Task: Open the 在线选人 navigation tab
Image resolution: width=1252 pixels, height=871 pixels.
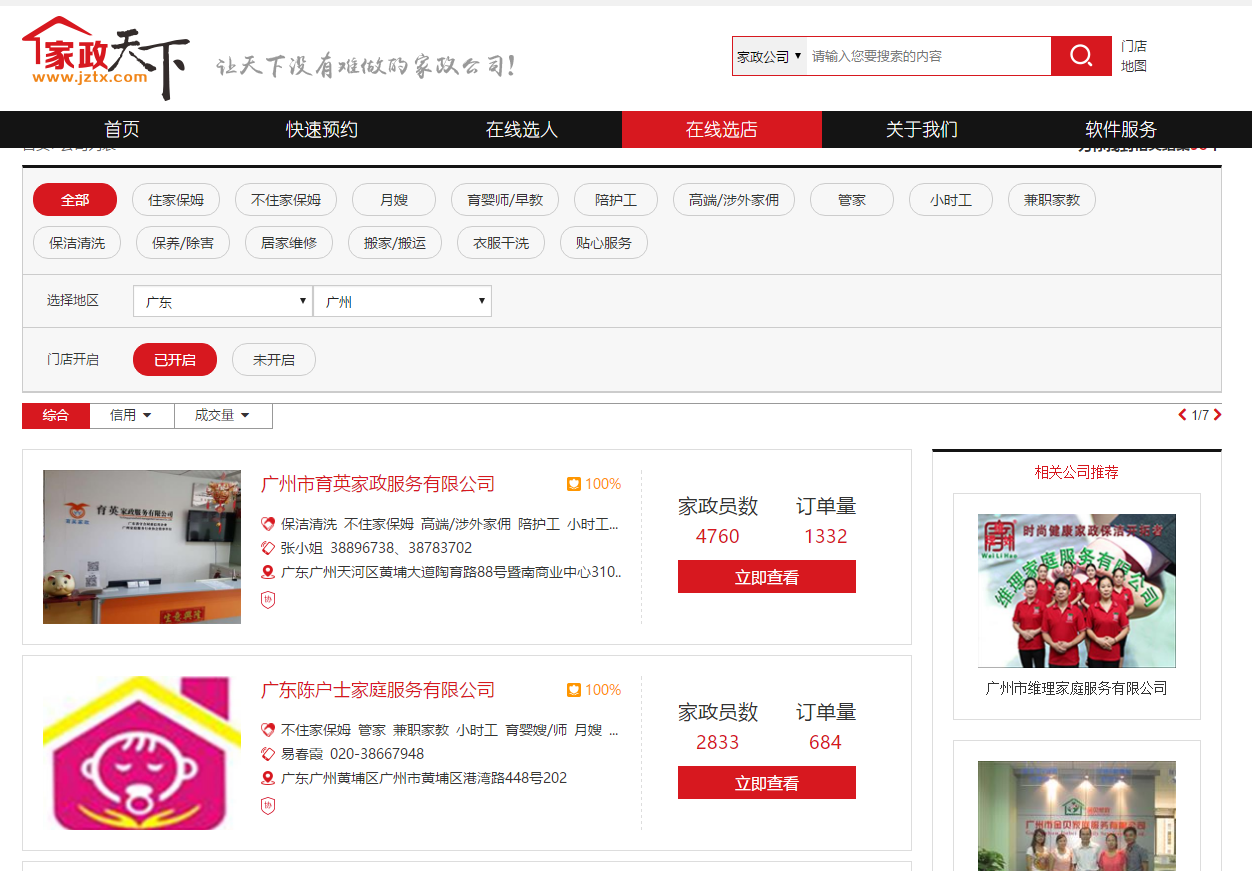Action: 522,130
